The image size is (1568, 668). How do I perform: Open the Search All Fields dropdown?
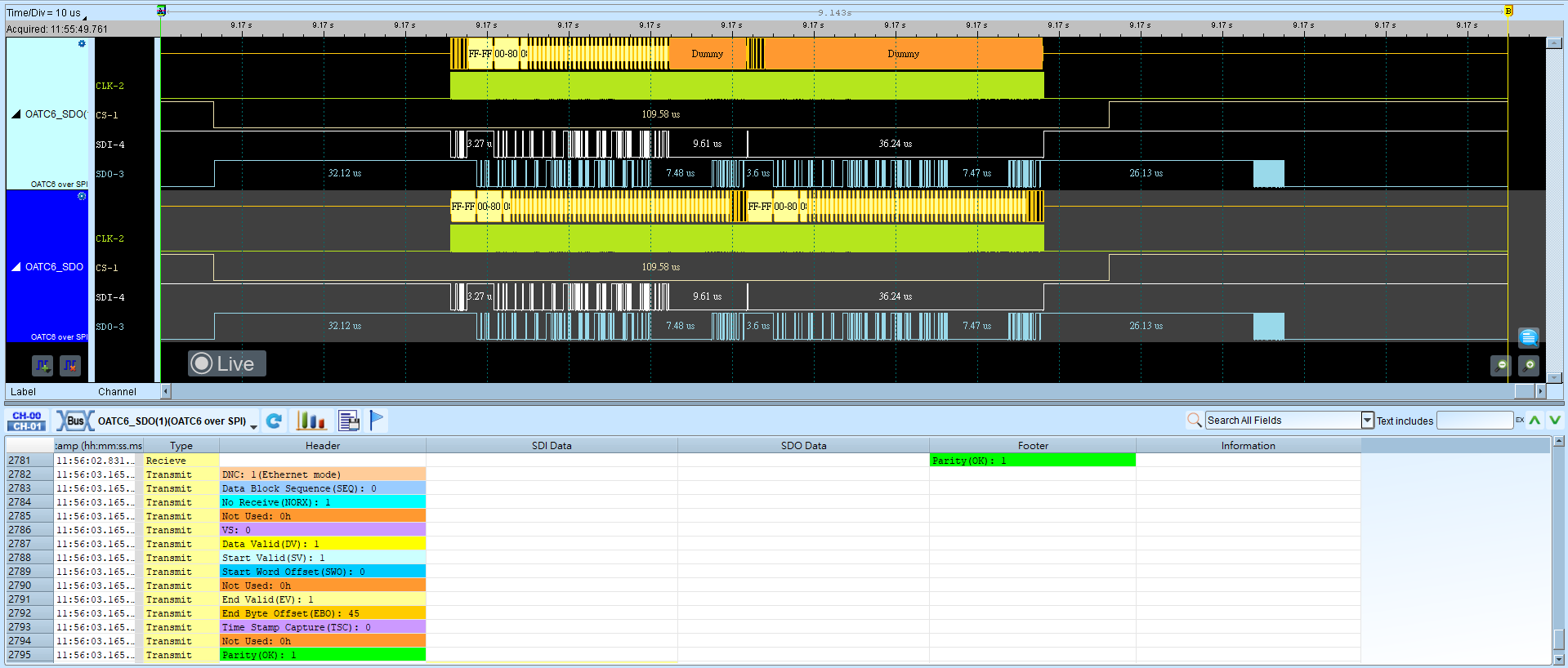click(1367, 420)
